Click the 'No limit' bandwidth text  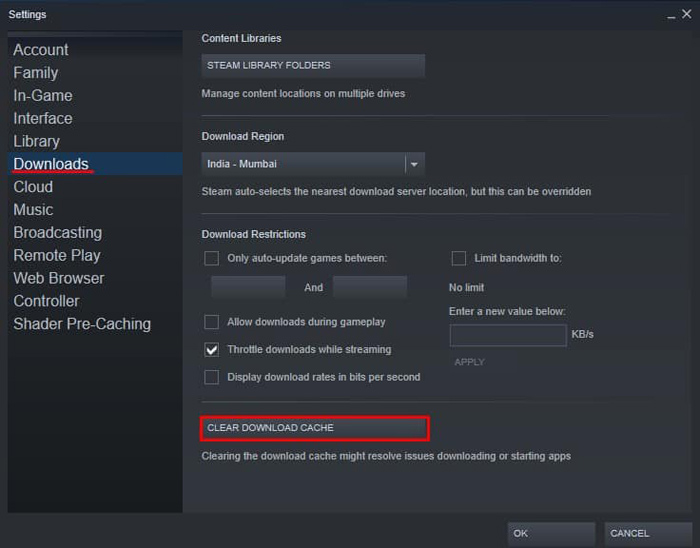[x=467, y=287]
